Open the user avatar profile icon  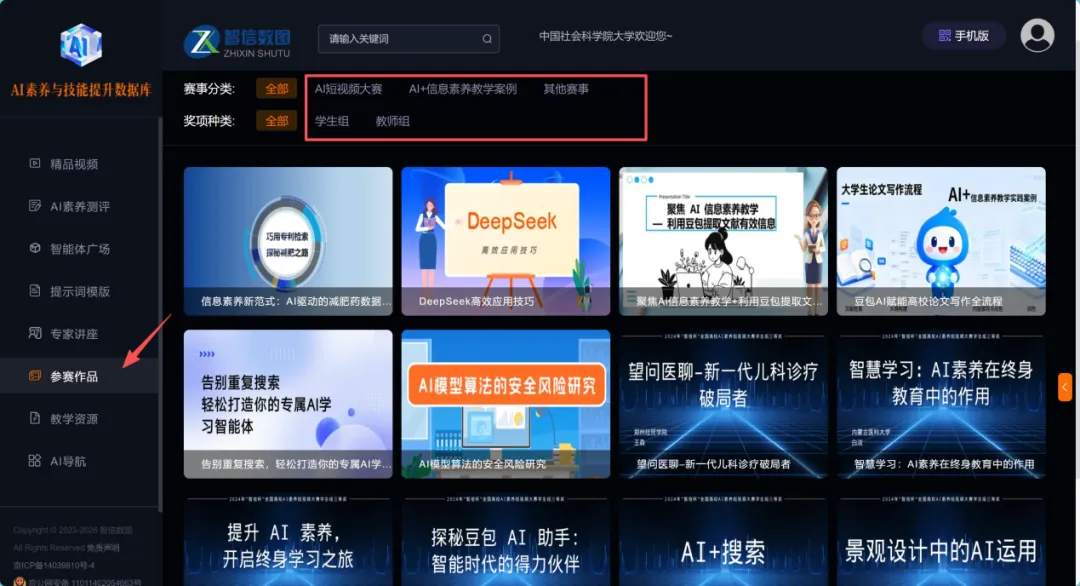[x=1037, y=36]
